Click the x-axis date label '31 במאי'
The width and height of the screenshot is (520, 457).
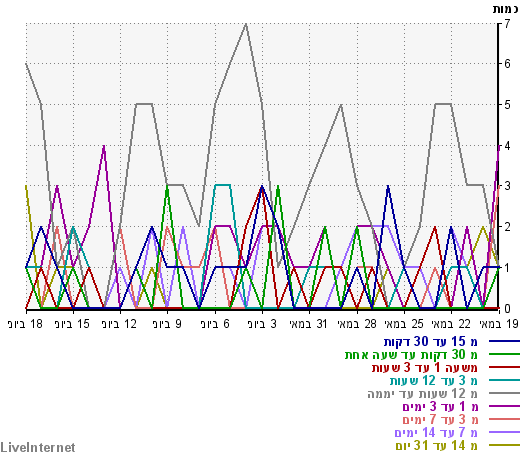tap(309, 324)
